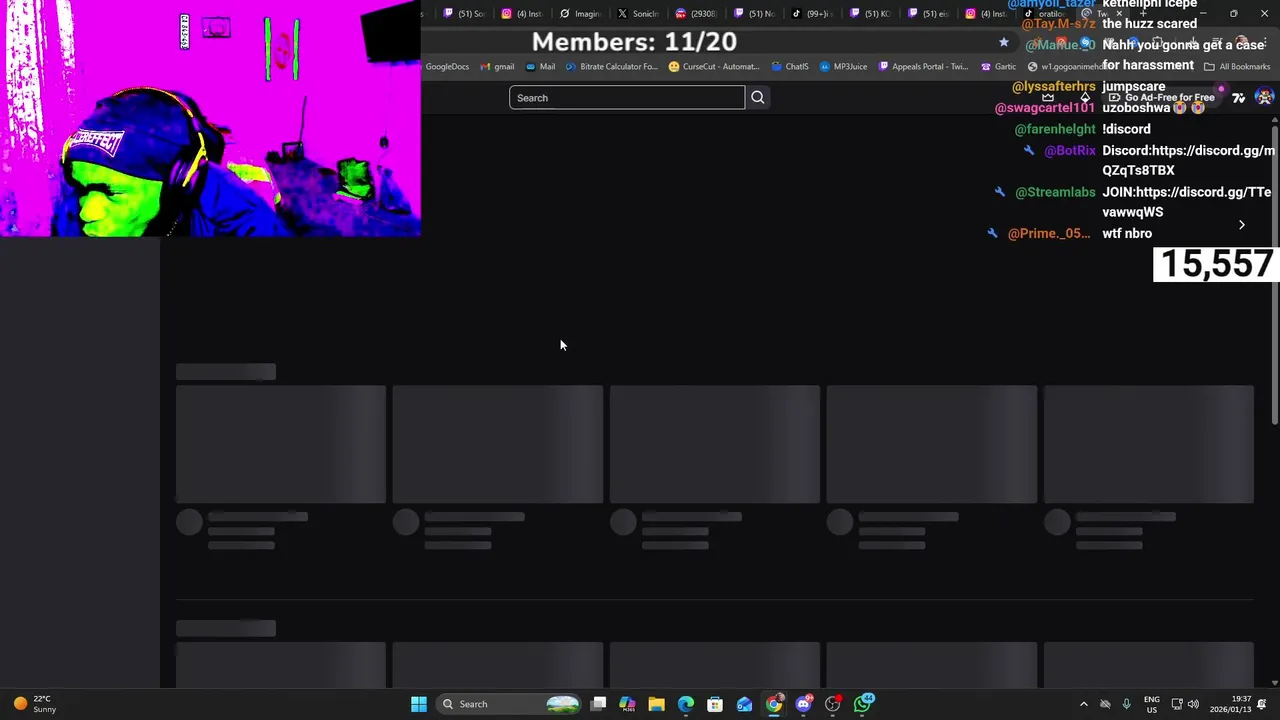Open the Bitrate Calculator bookmark
The image size is (1280, 720).
point(612,67)
